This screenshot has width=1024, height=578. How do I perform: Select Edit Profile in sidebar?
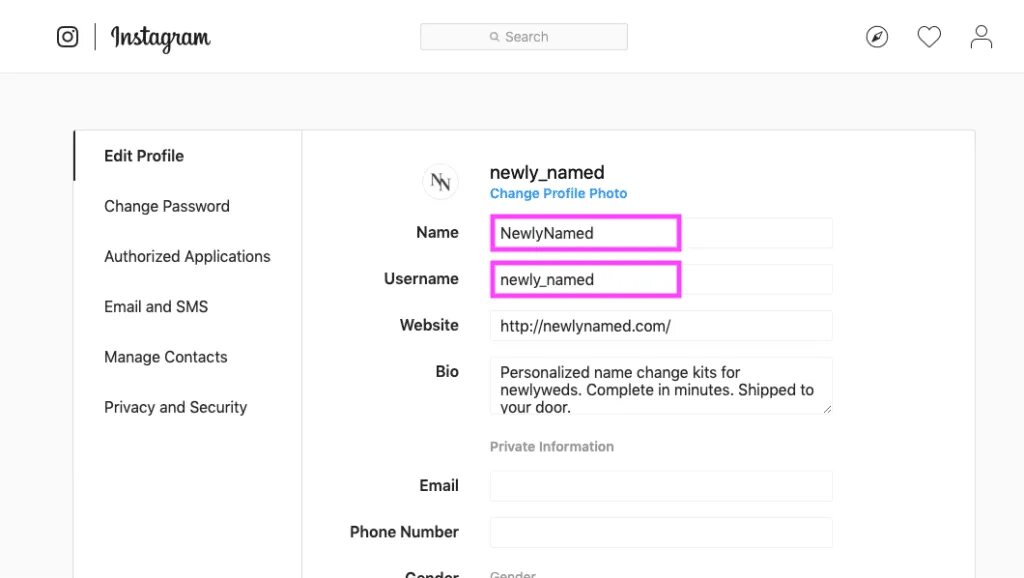tap(144, 156)
